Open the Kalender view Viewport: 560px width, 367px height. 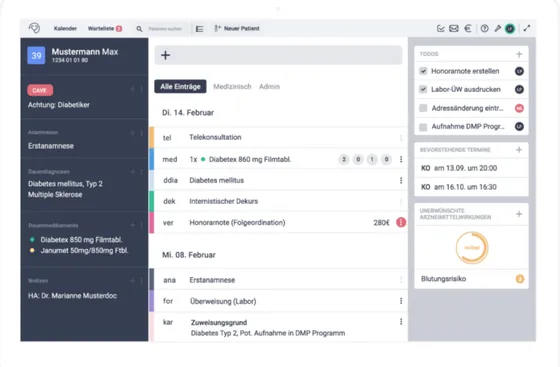65,29
